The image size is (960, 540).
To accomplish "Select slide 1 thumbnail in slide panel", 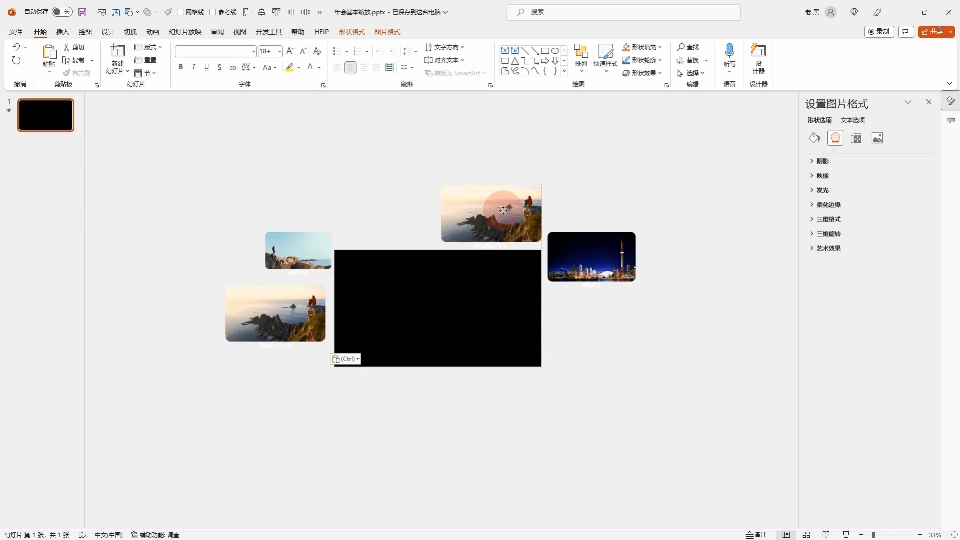I will click(x=45, y=114).
